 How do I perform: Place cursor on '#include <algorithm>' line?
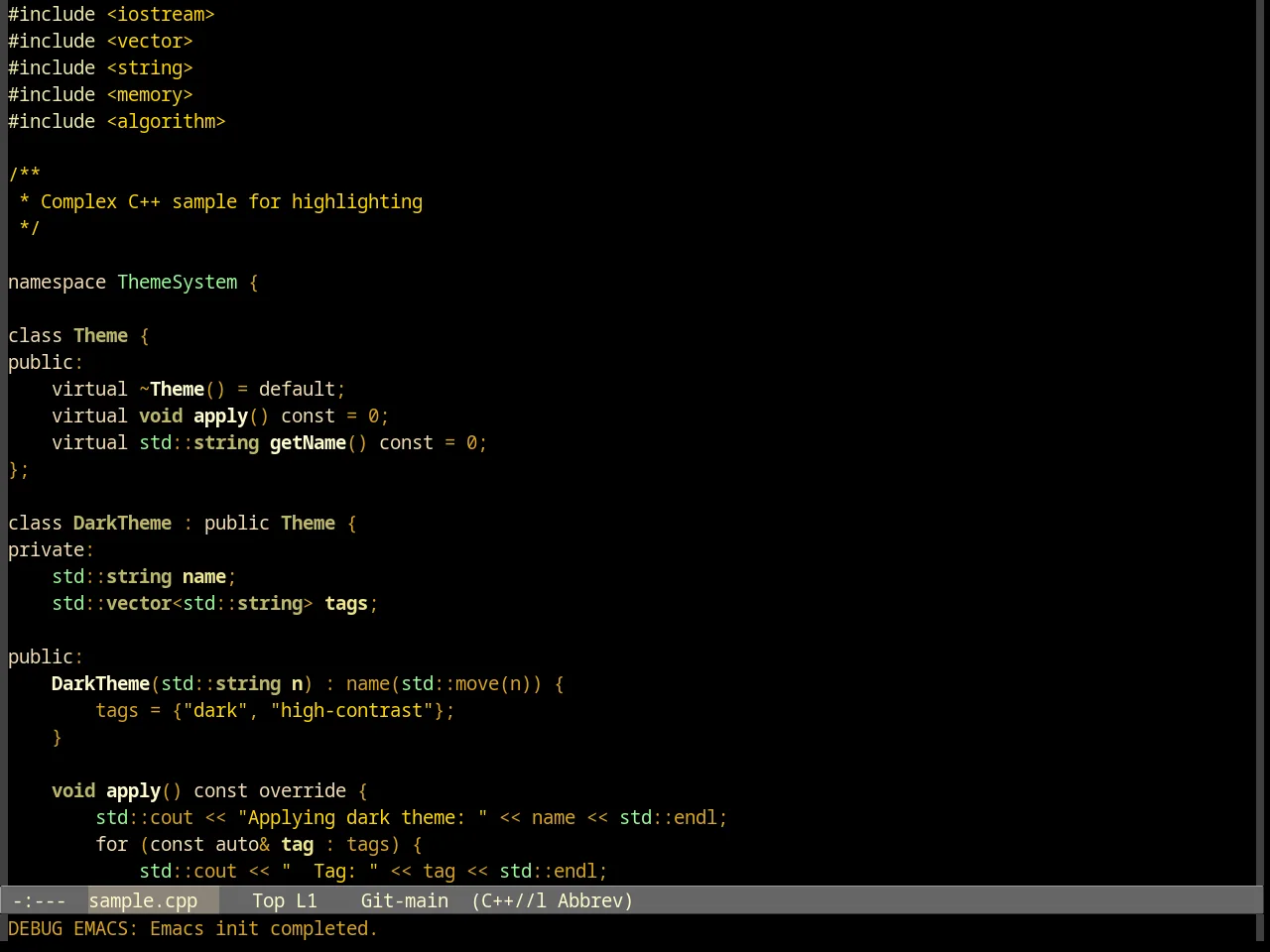[117, 121]
